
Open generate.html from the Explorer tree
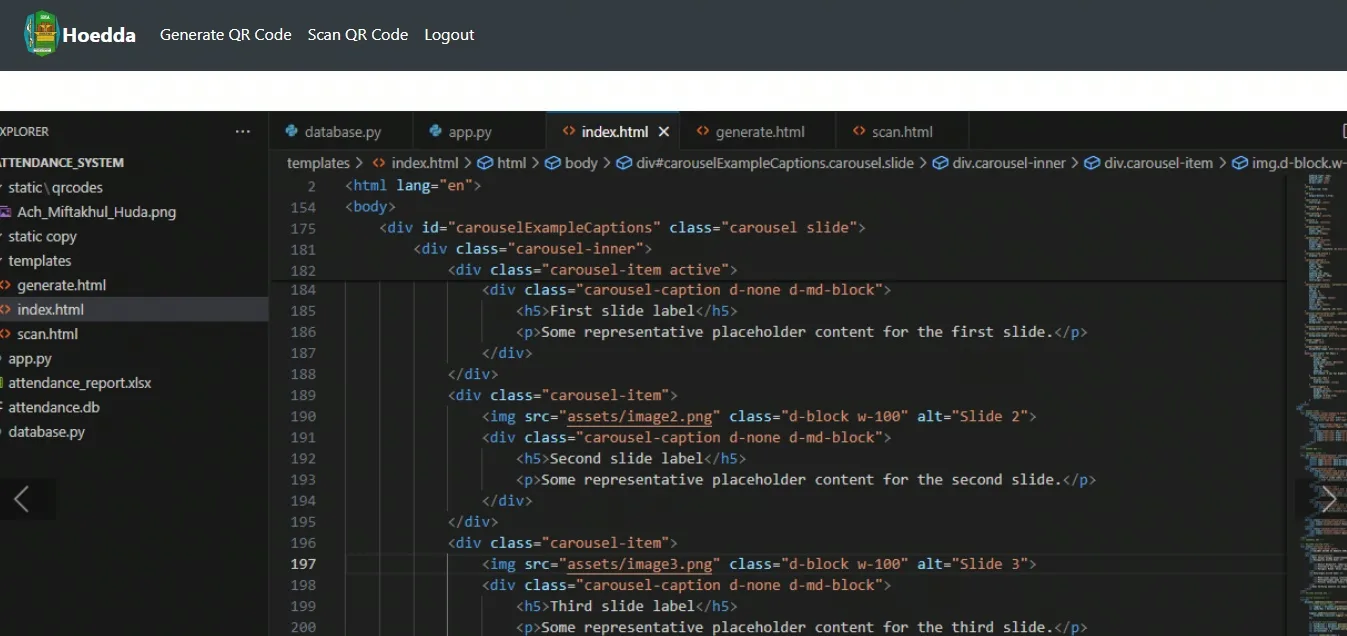[61, 285]
